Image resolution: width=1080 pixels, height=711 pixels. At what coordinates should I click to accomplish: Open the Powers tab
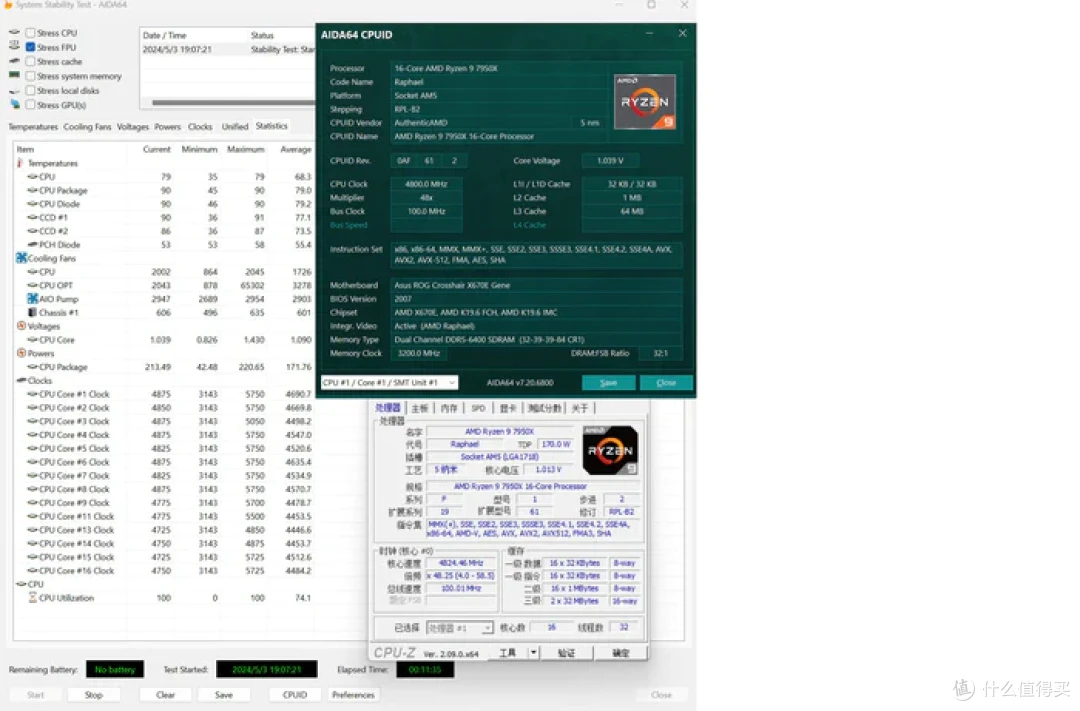(x=167, y=127)
